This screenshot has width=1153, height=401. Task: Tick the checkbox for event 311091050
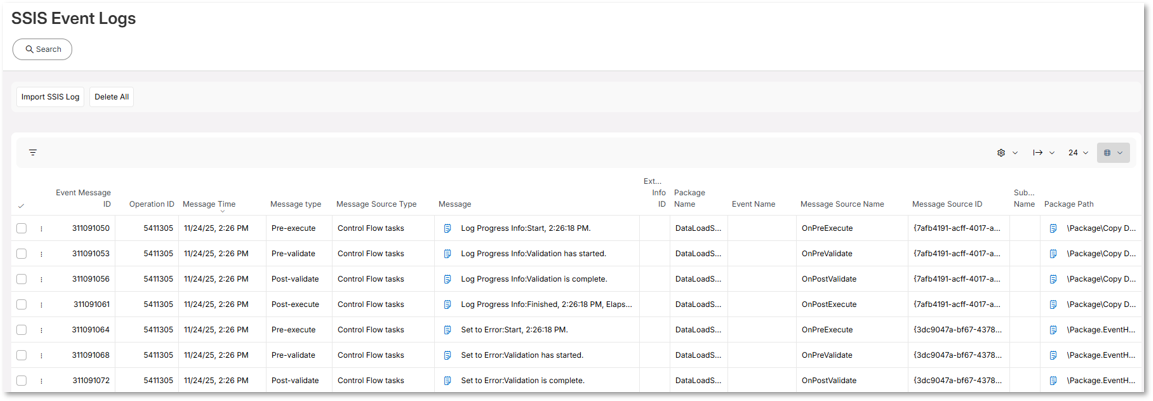(21, 229)
